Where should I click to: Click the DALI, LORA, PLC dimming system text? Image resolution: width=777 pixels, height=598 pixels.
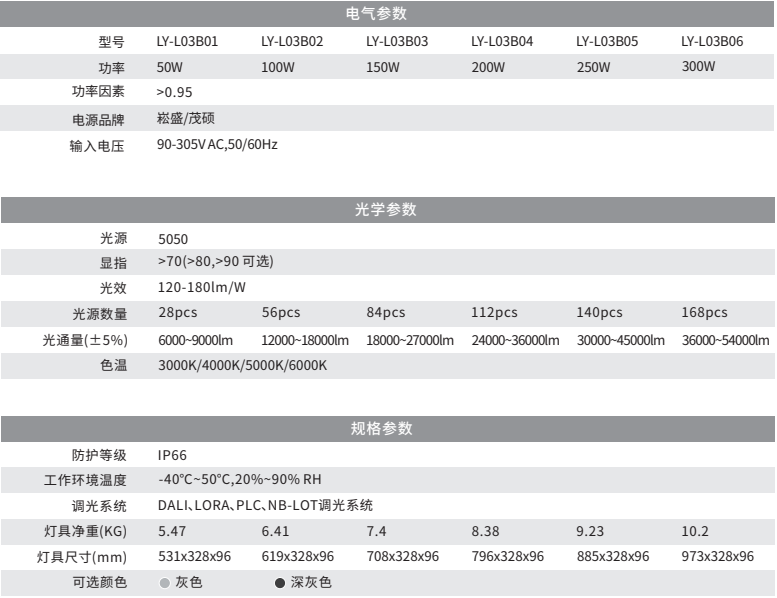pos(265,506)
